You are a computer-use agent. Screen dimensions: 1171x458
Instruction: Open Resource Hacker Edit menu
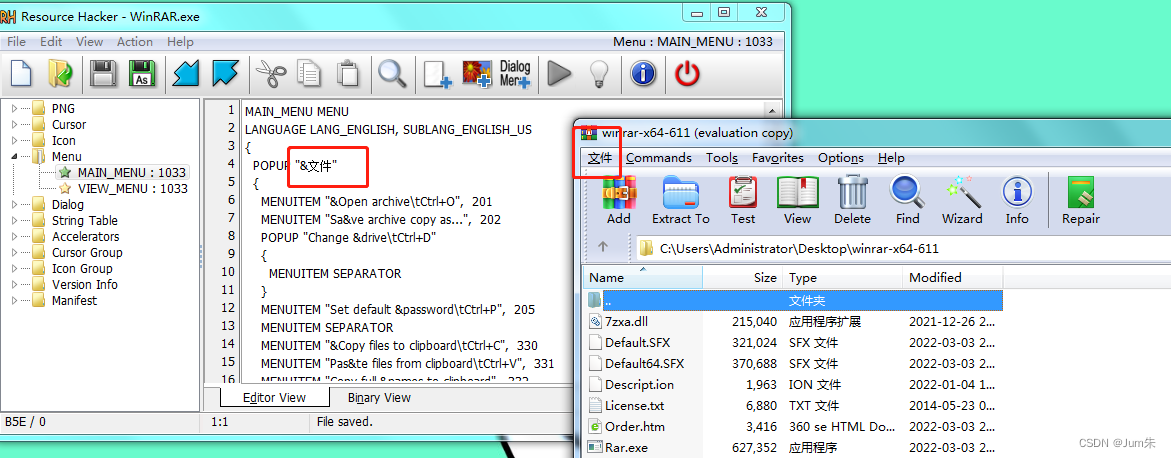click(x=52, y=42)
